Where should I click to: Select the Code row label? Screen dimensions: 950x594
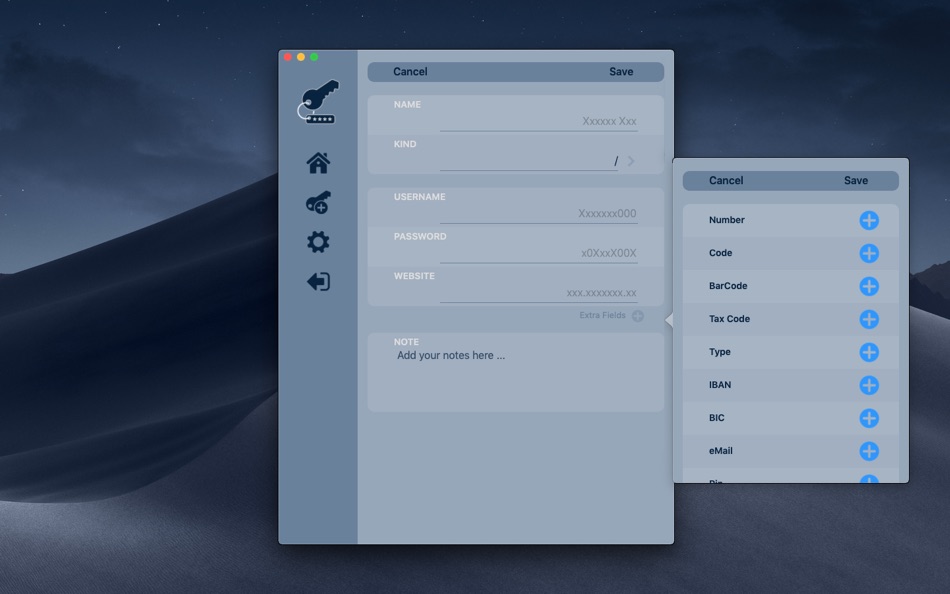pyautogui.click(x=720, y=253)
